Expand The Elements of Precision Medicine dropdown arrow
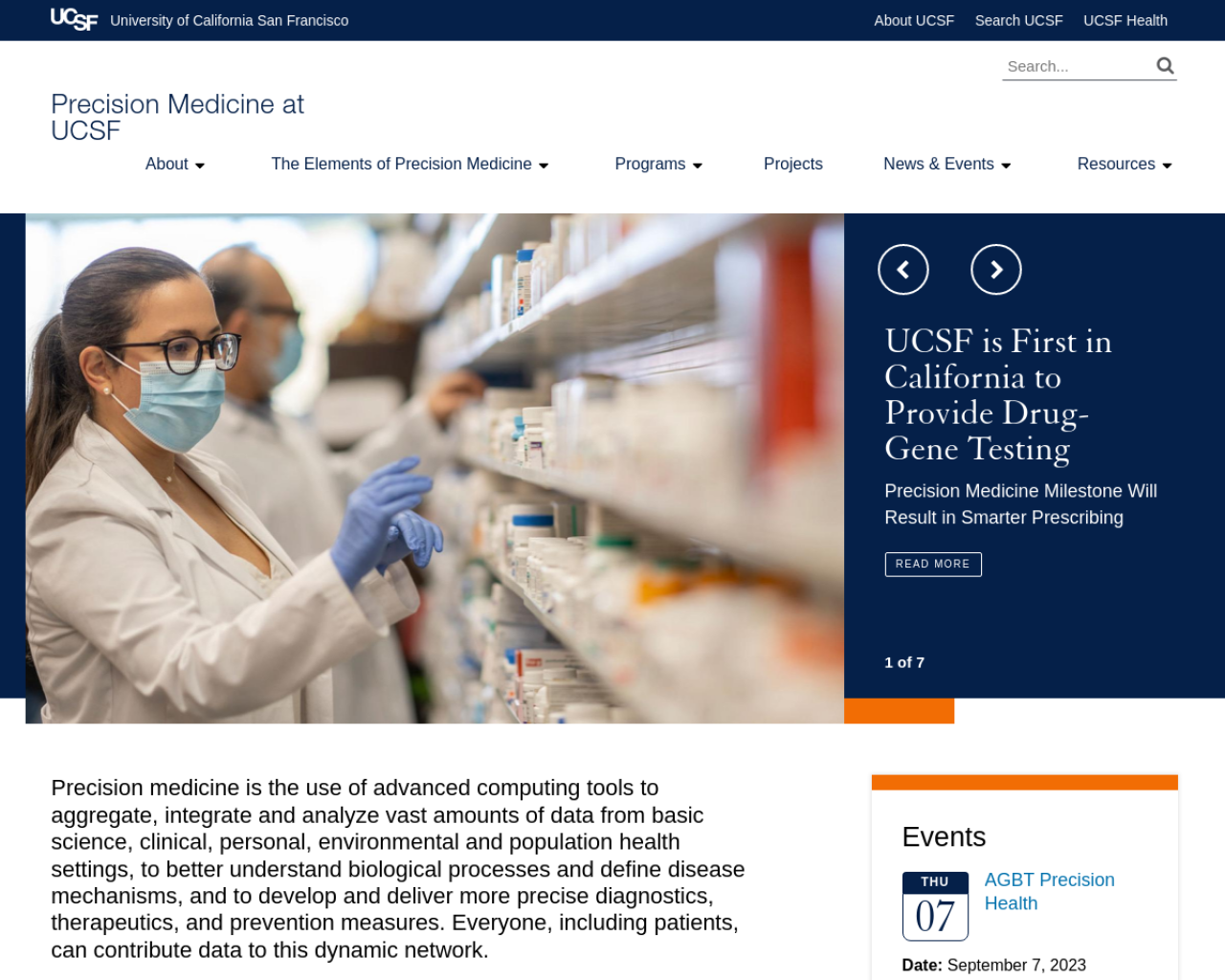This screenshot has height=980, width=1225. 544,166
